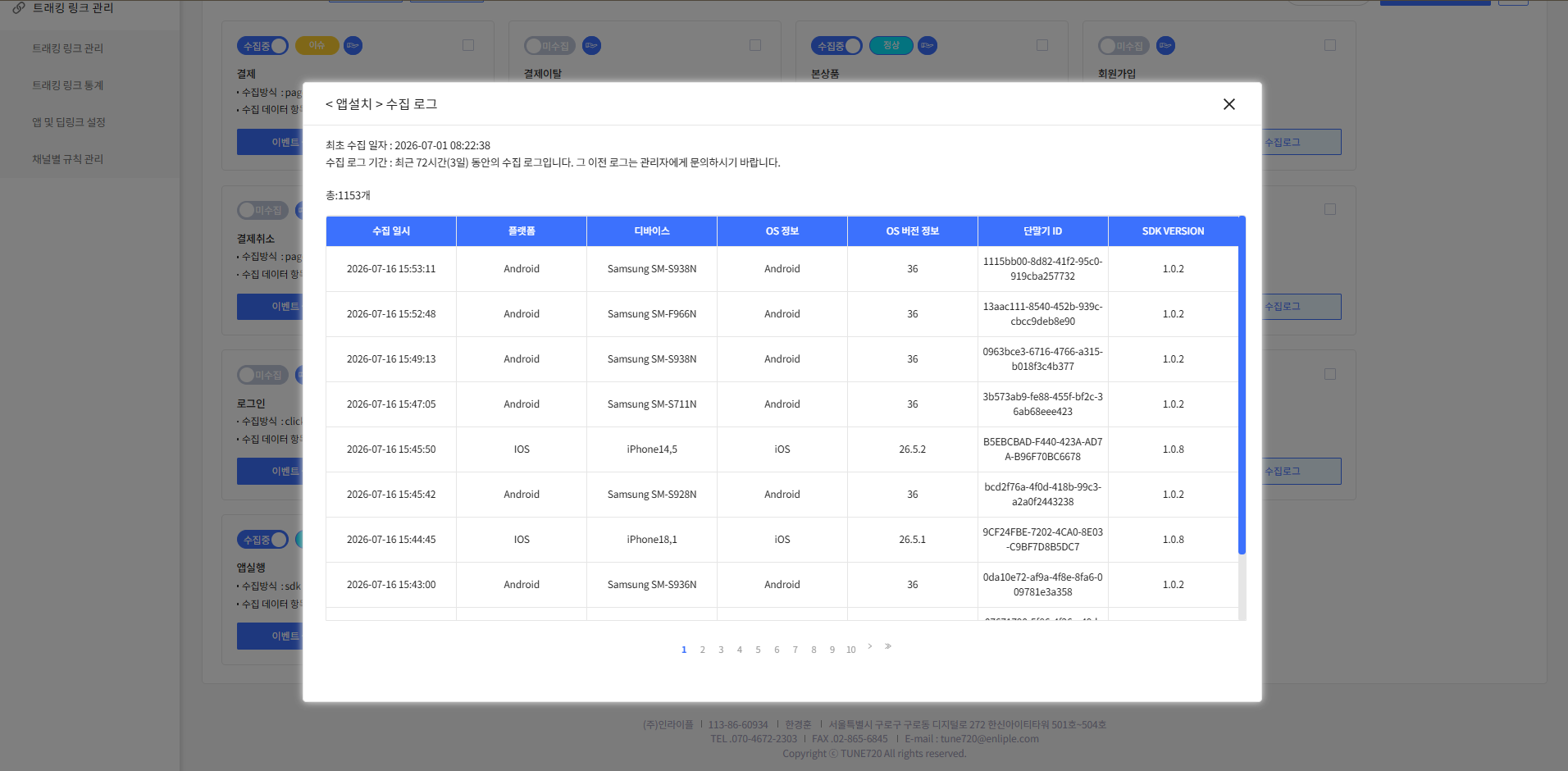
Task: Select device cell iPhone14,5
Action: (652, 449)
